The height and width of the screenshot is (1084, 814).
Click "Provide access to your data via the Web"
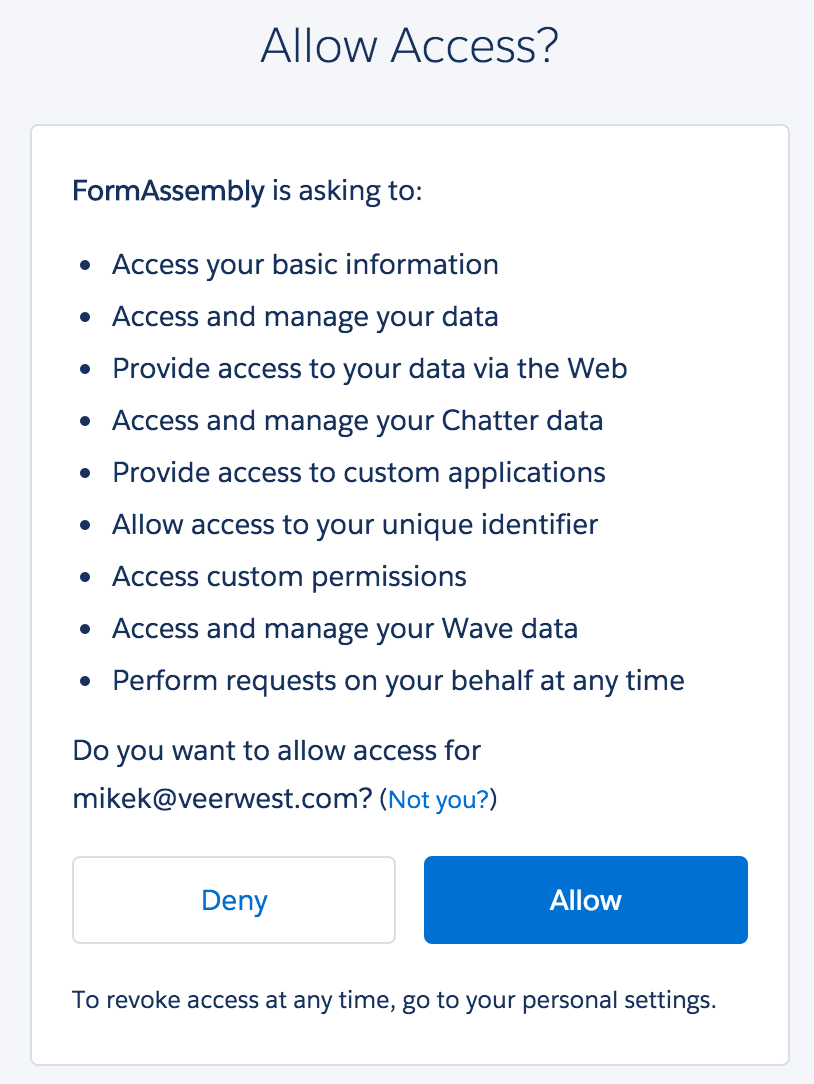[x=369, y=369]
